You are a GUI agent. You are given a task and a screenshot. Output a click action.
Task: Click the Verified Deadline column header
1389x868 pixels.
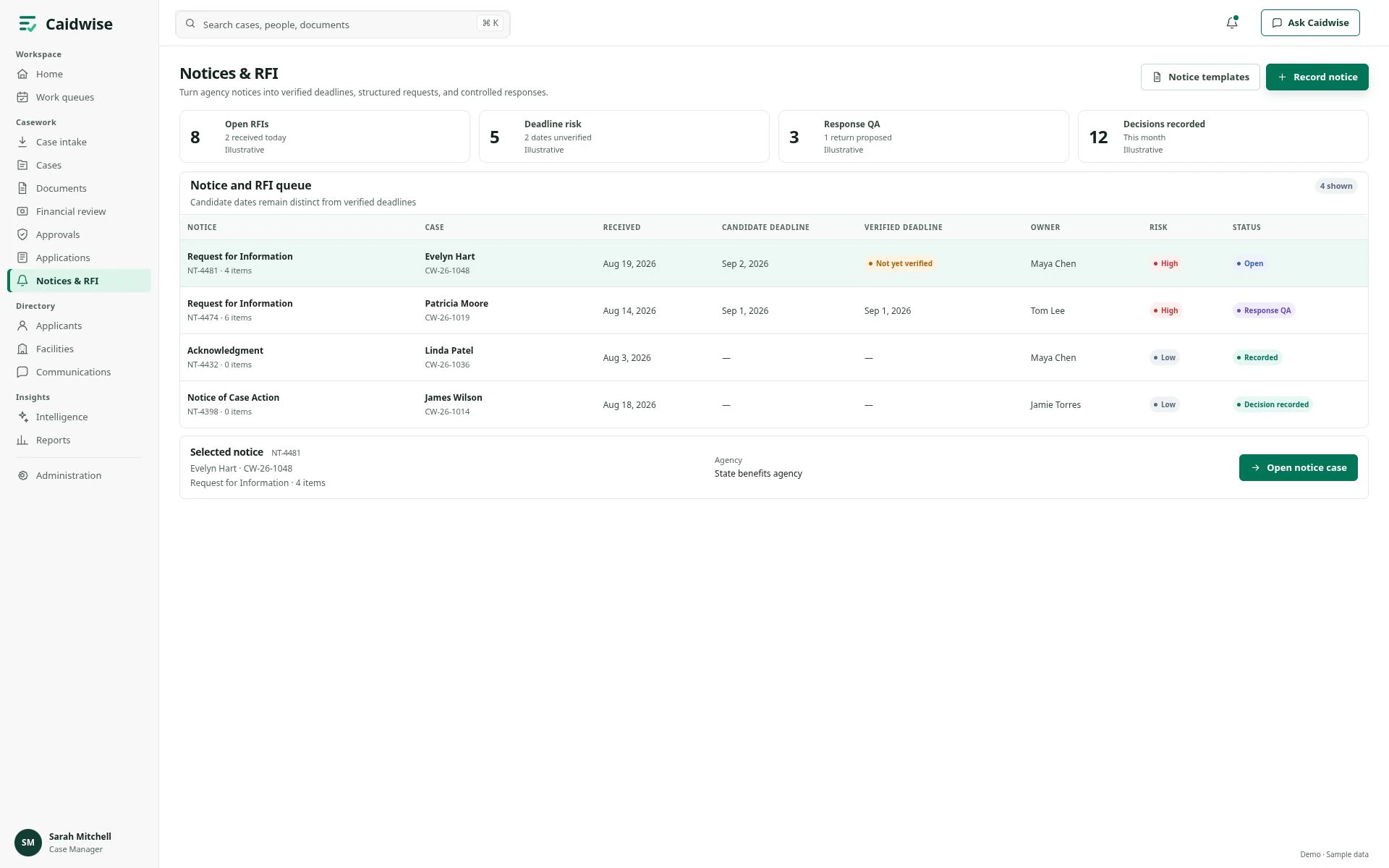(903, 227)
